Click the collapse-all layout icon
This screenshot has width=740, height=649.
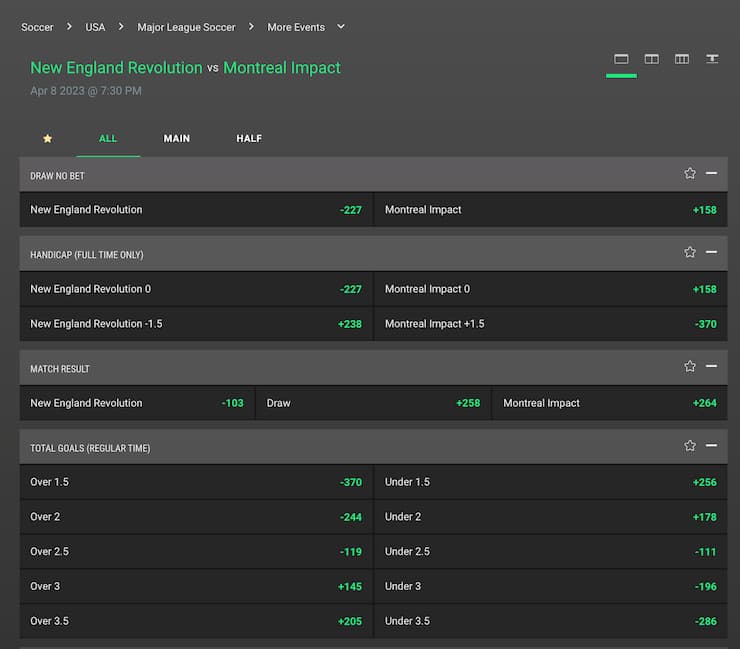coord(712,59)
